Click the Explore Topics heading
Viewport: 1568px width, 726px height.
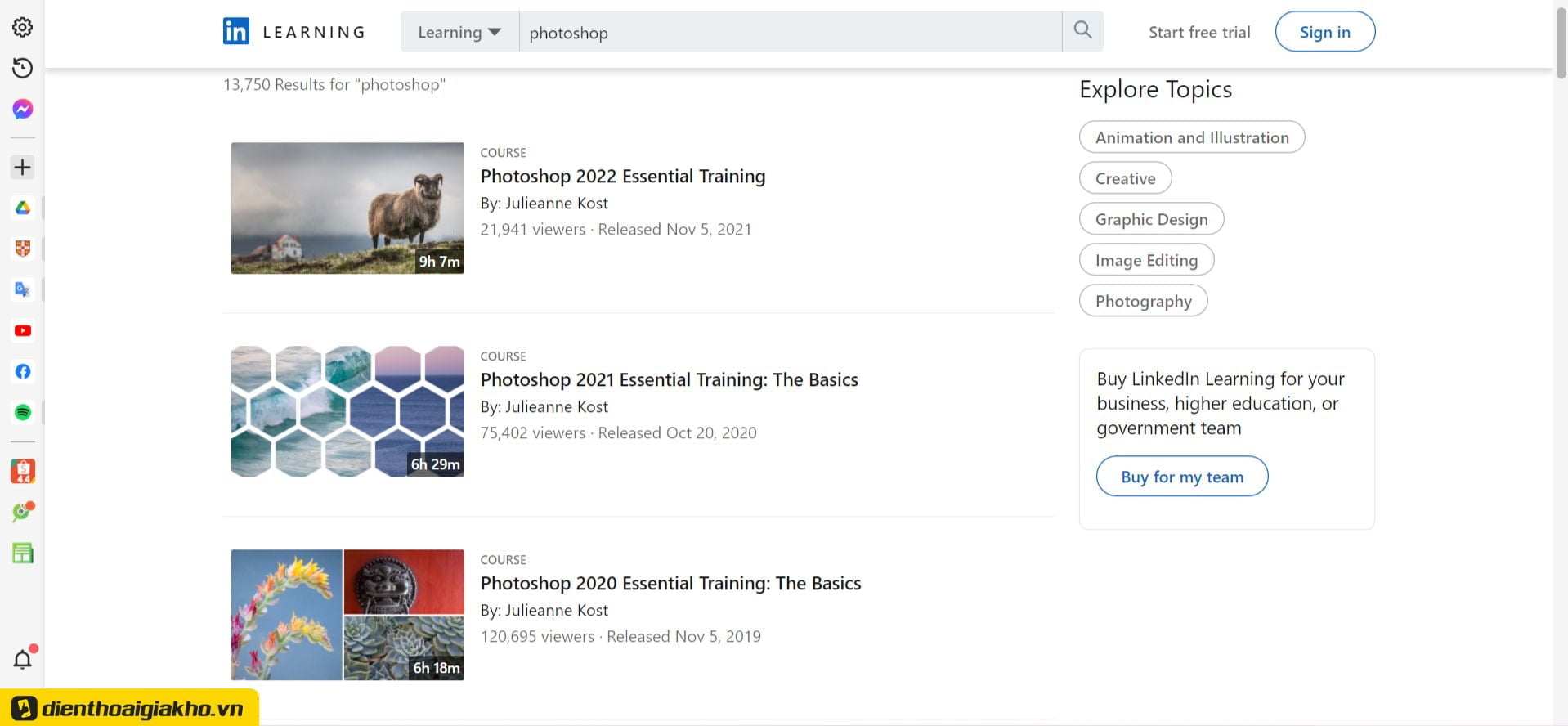click(1155, 89)
